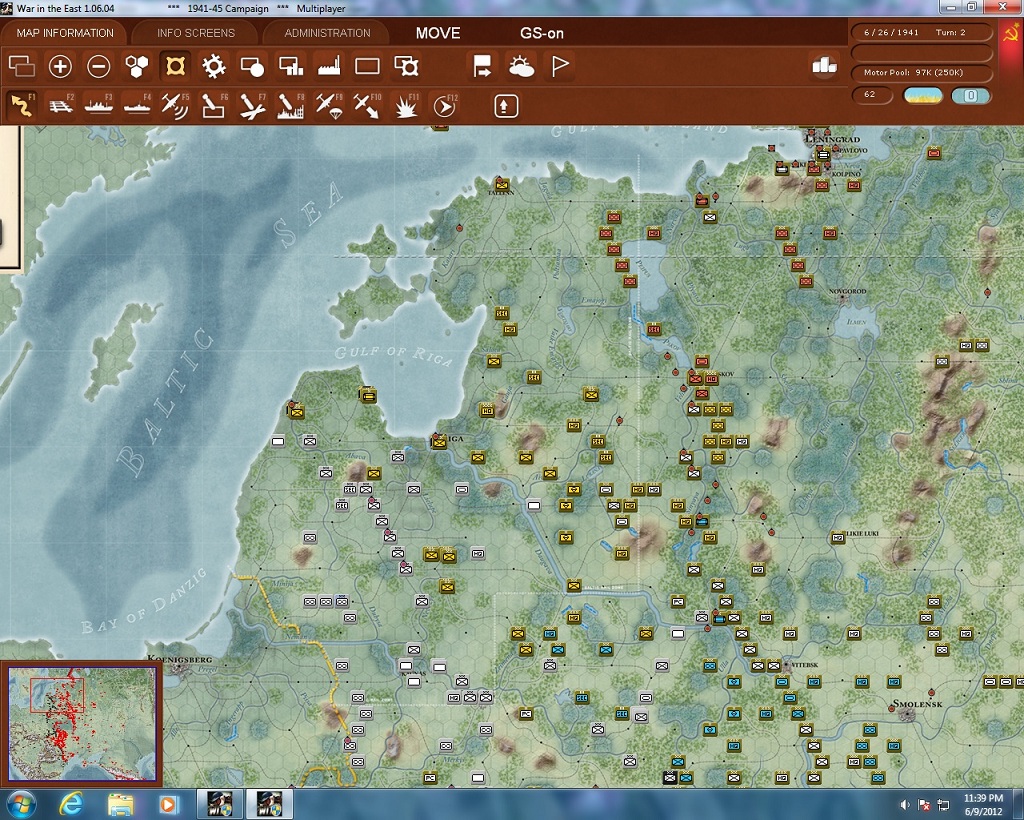1024x820 pixels.
Task: Select the F10 air transfer mode
Action: pos(368,106)
